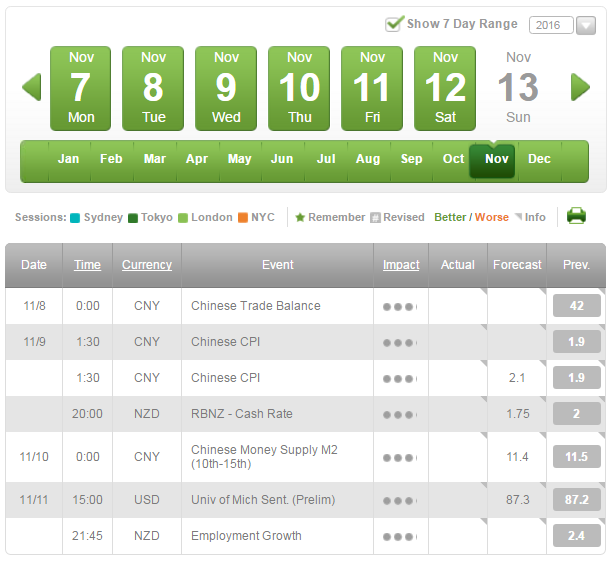
Task: Click the Sydney session color swatch
Action: click(75, 218)
